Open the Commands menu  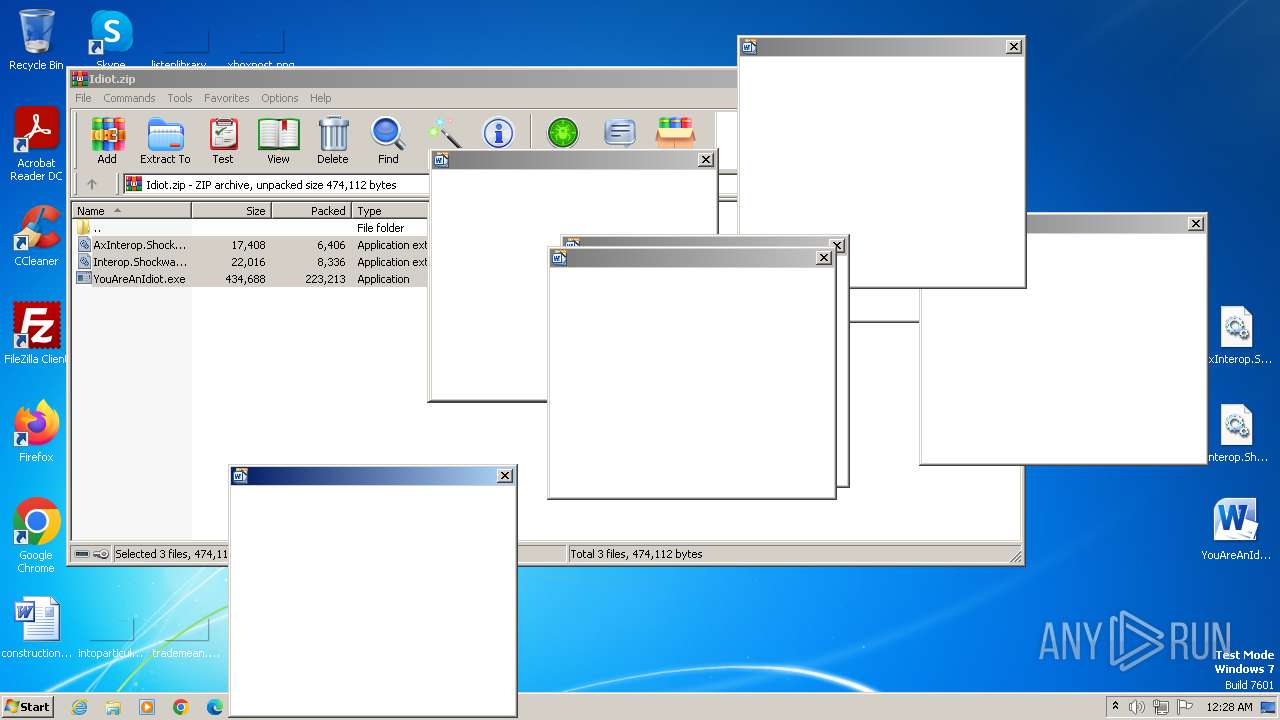pyautogui.click(x=129, y=98)
